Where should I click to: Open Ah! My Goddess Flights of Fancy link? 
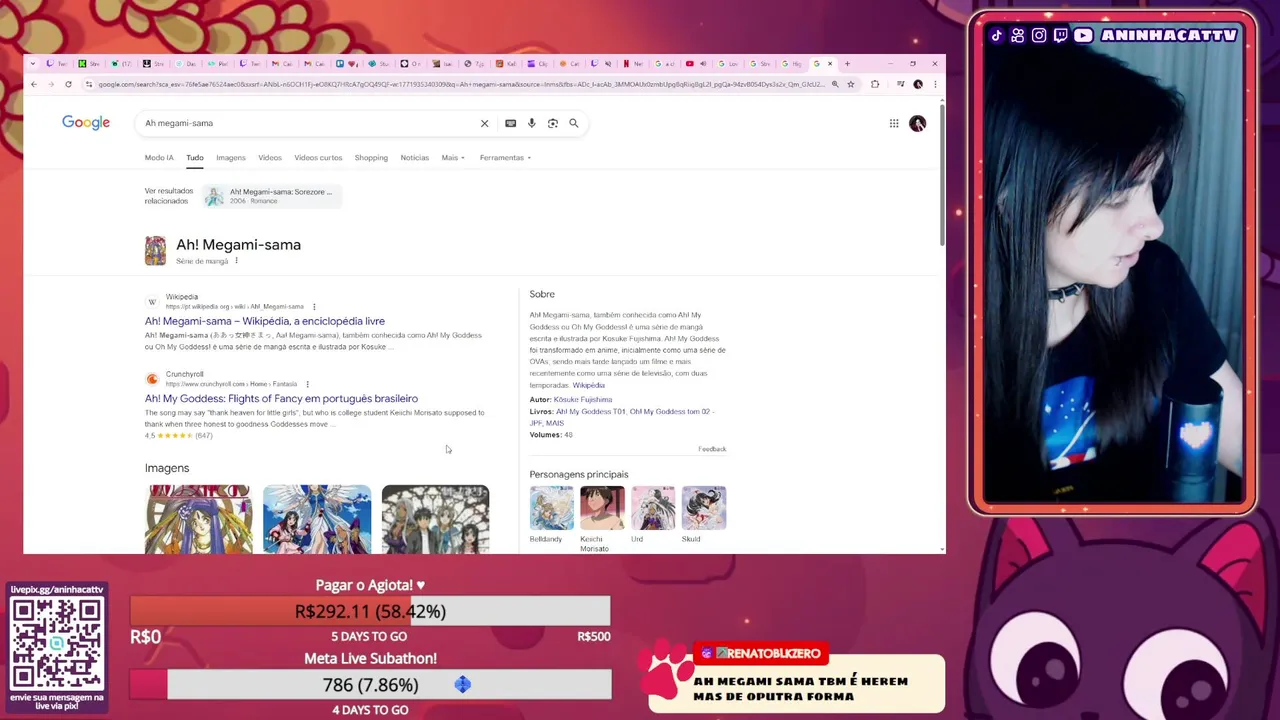[x=281, y=398]
